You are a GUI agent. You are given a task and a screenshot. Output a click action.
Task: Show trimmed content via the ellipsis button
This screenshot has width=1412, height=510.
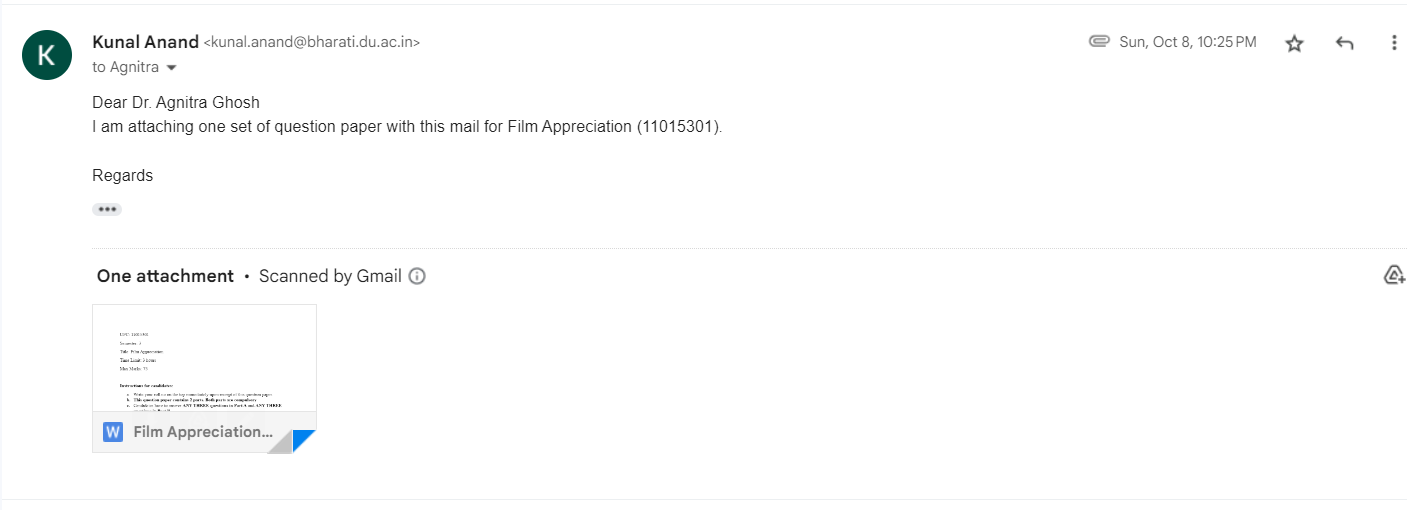coord(107,210)
